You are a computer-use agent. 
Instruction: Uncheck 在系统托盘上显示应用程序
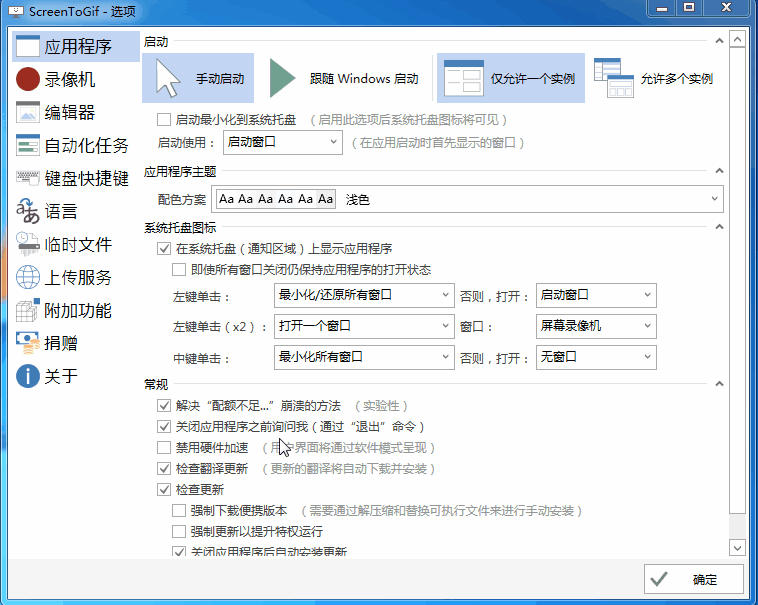coord(164,248)
